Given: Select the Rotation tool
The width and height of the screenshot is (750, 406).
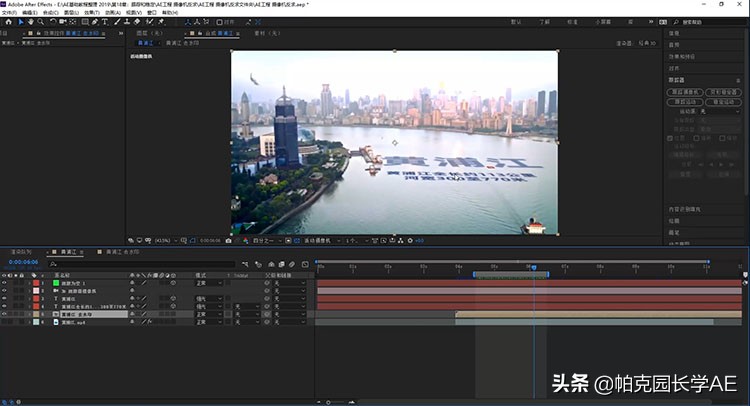Looking at the screenshot, I should [x=53, y=22].
